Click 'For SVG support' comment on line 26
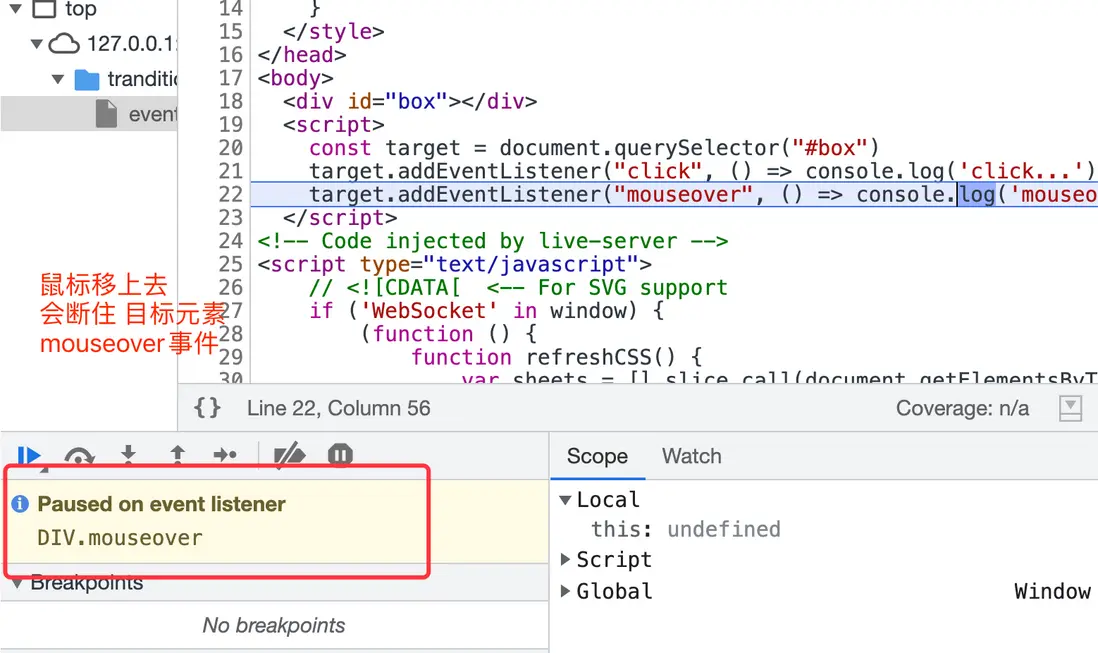The image size is (1098, 653). pyautogui.click(x=607, y=288)
